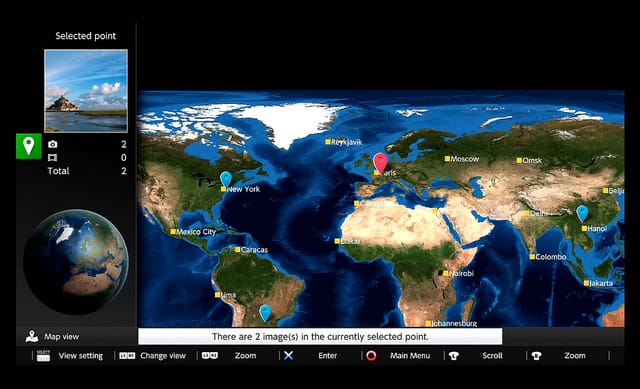This screenshot has width=640, height=389.
Task: Click the blue X Enter icon
Action: [289, 356]
